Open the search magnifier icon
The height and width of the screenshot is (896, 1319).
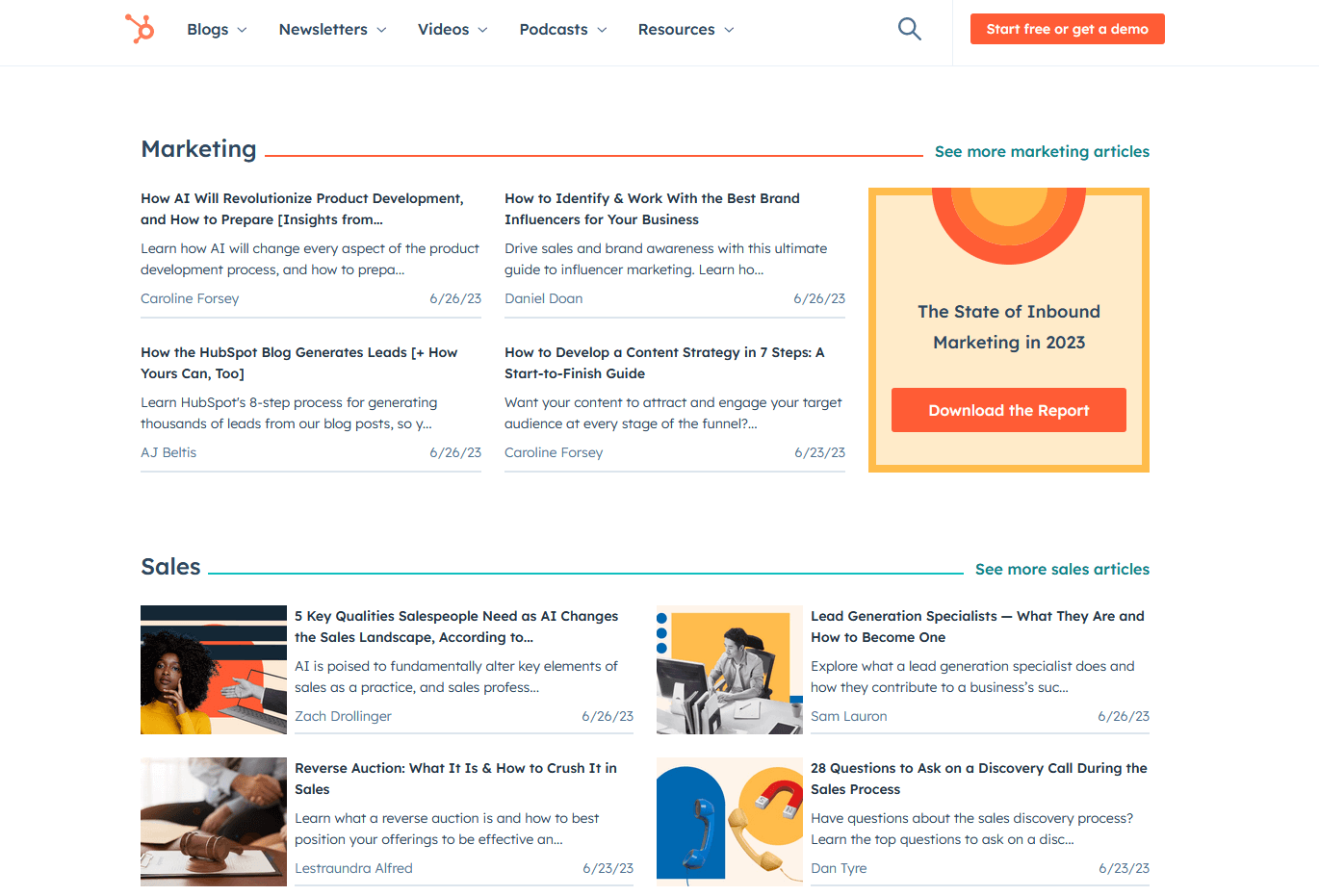pyautogui.click(x=909, y=29)
